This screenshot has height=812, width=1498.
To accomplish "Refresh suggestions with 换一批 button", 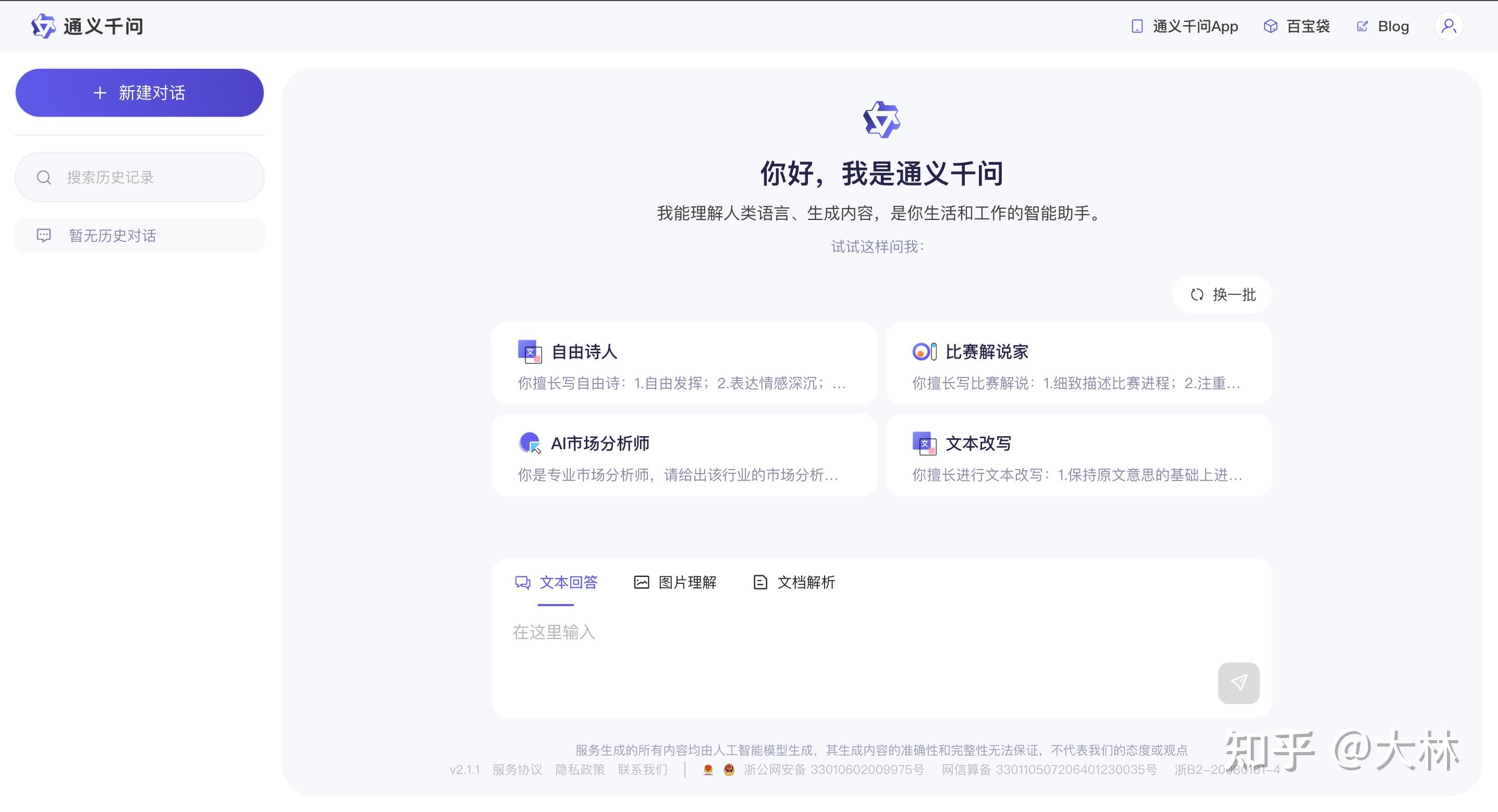I will (1222, 295).
